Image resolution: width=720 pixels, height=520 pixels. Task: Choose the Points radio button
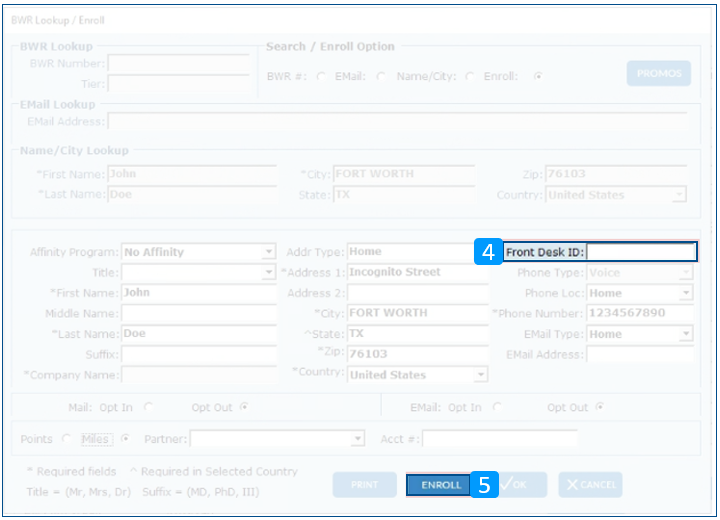tap(66, 439)
